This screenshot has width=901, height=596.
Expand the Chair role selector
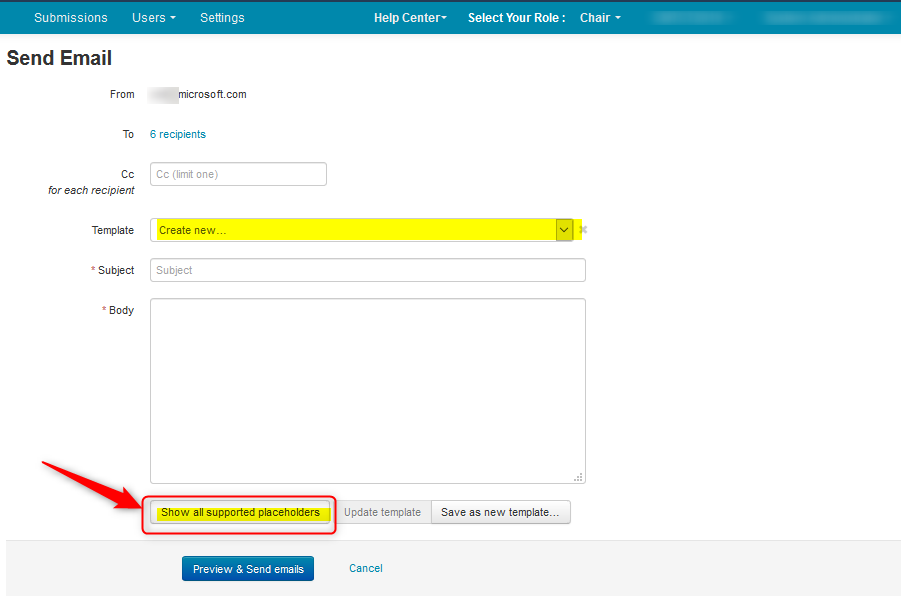[x=600, y=18]
